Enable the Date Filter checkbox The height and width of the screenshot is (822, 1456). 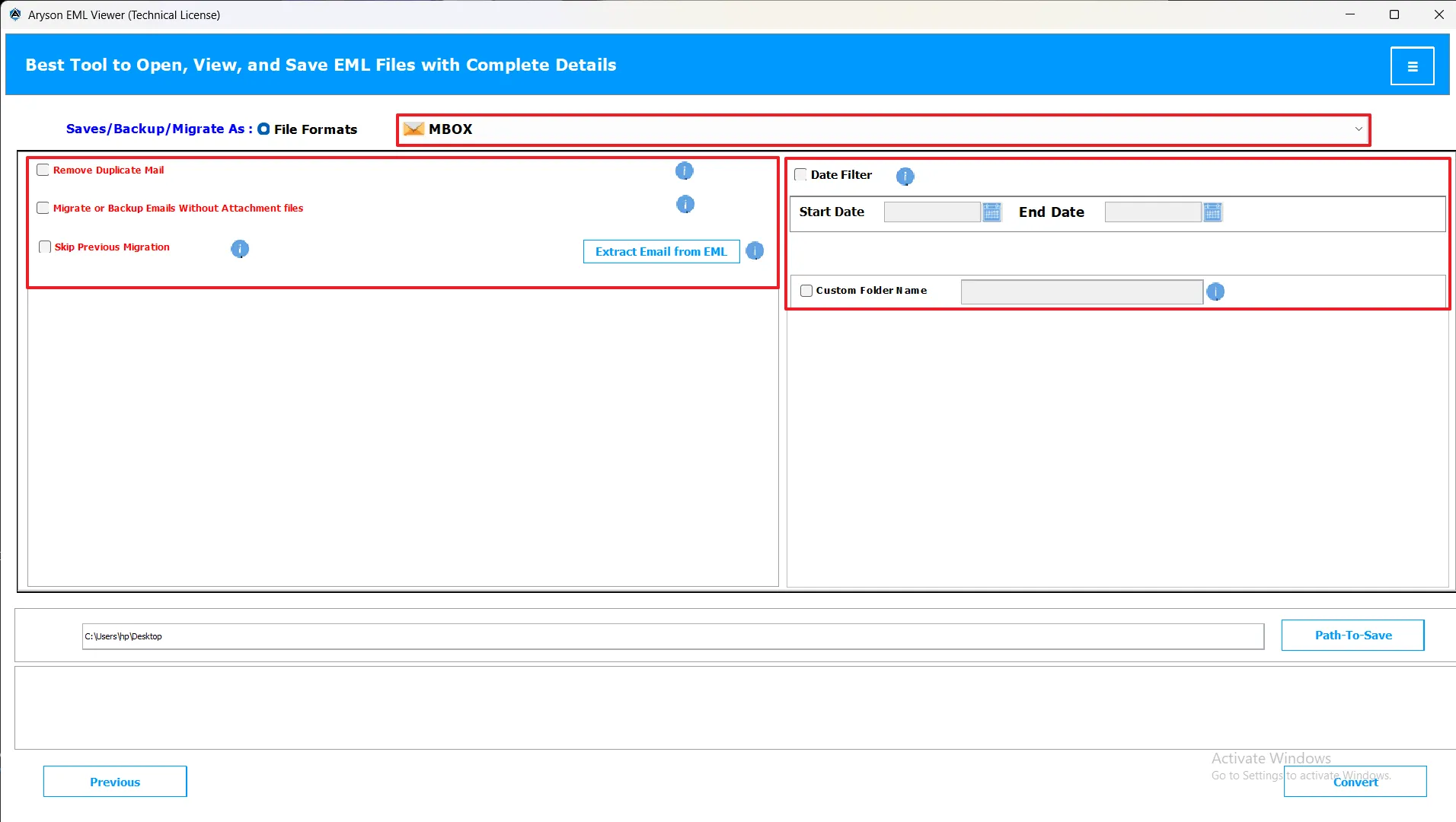point(800,175)
